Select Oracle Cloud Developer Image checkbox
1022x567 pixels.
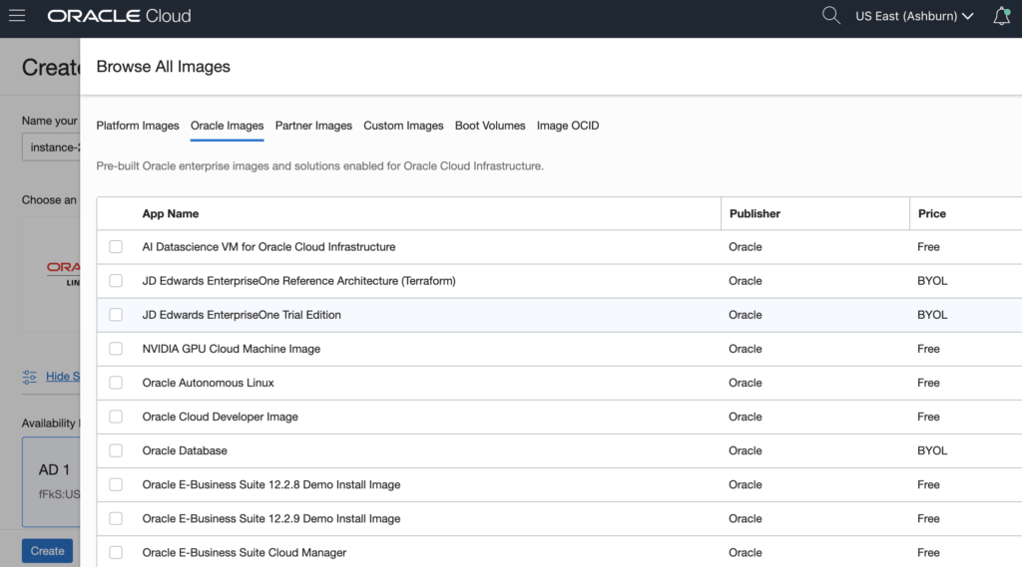pyautogui.click(x=116, y=417)
